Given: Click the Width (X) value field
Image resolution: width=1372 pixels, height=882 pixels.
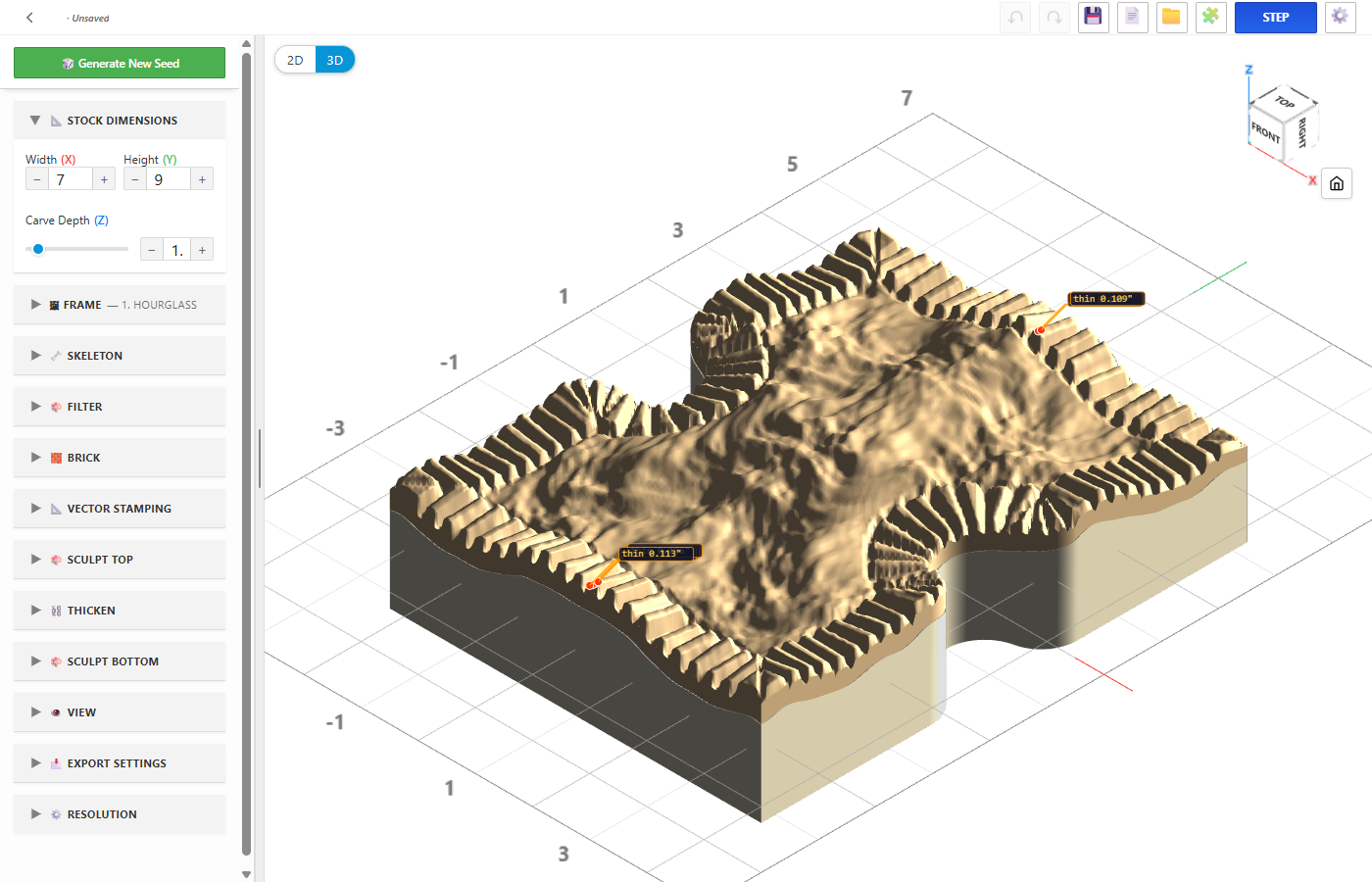Looking at the screenshot, I should pyautogui.click(x=71, y=179).
